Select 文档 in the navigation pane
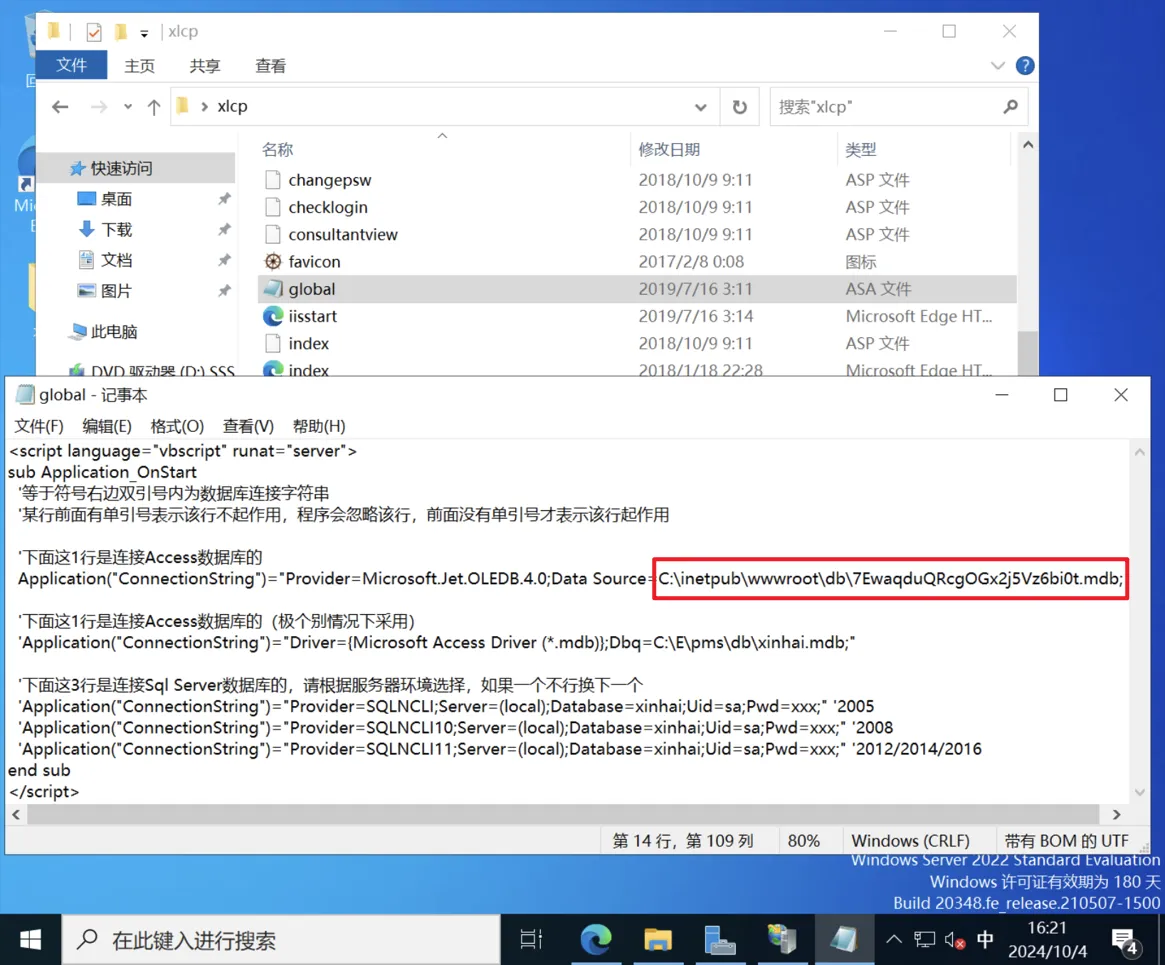The width and height of the screenshot is (1165, 965). 116,260
